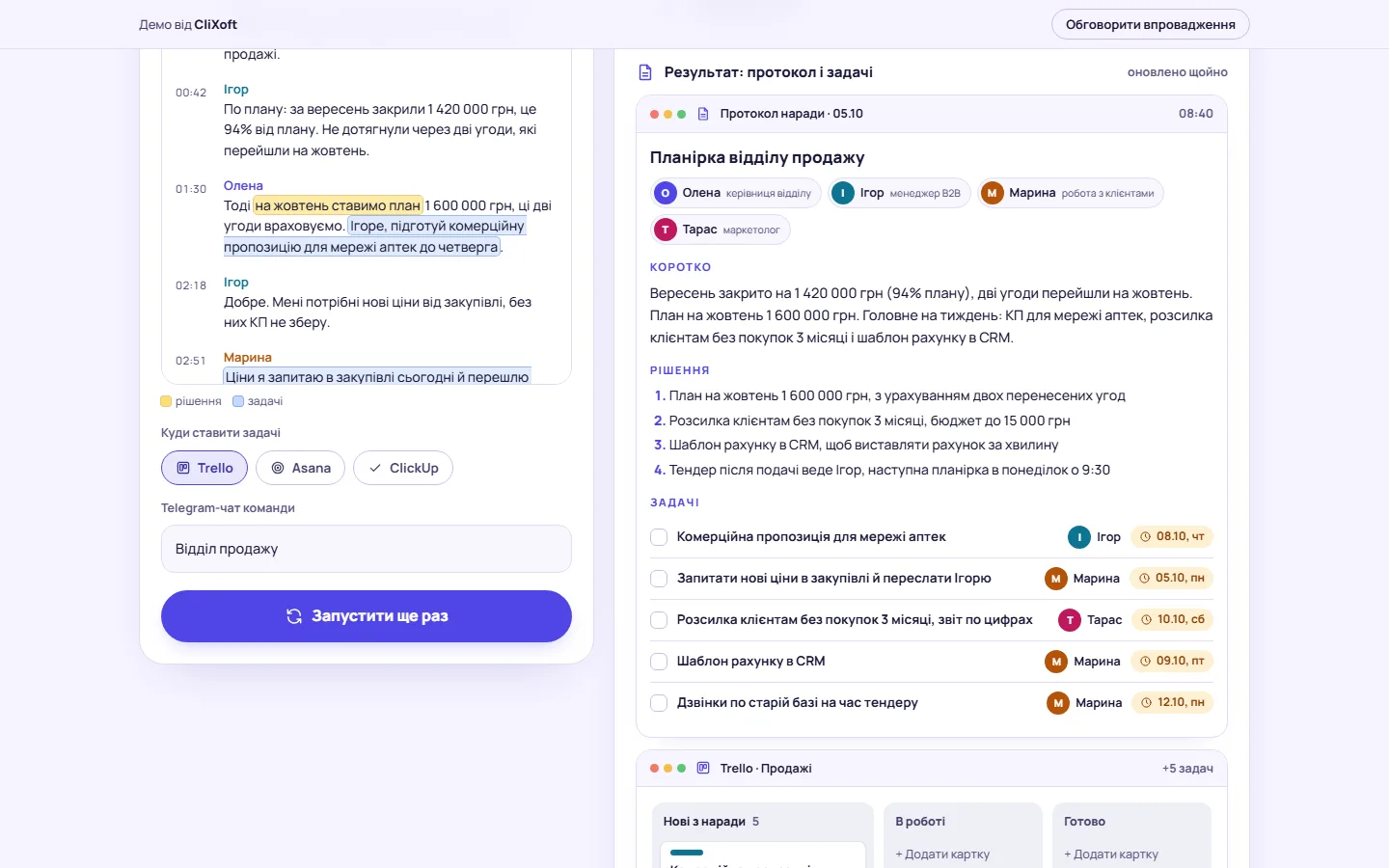Focus the Telegram chat field "Відділ продажу"
Image resolution: width=1389 pixels, height=868 pixels.
coord(367,549)
